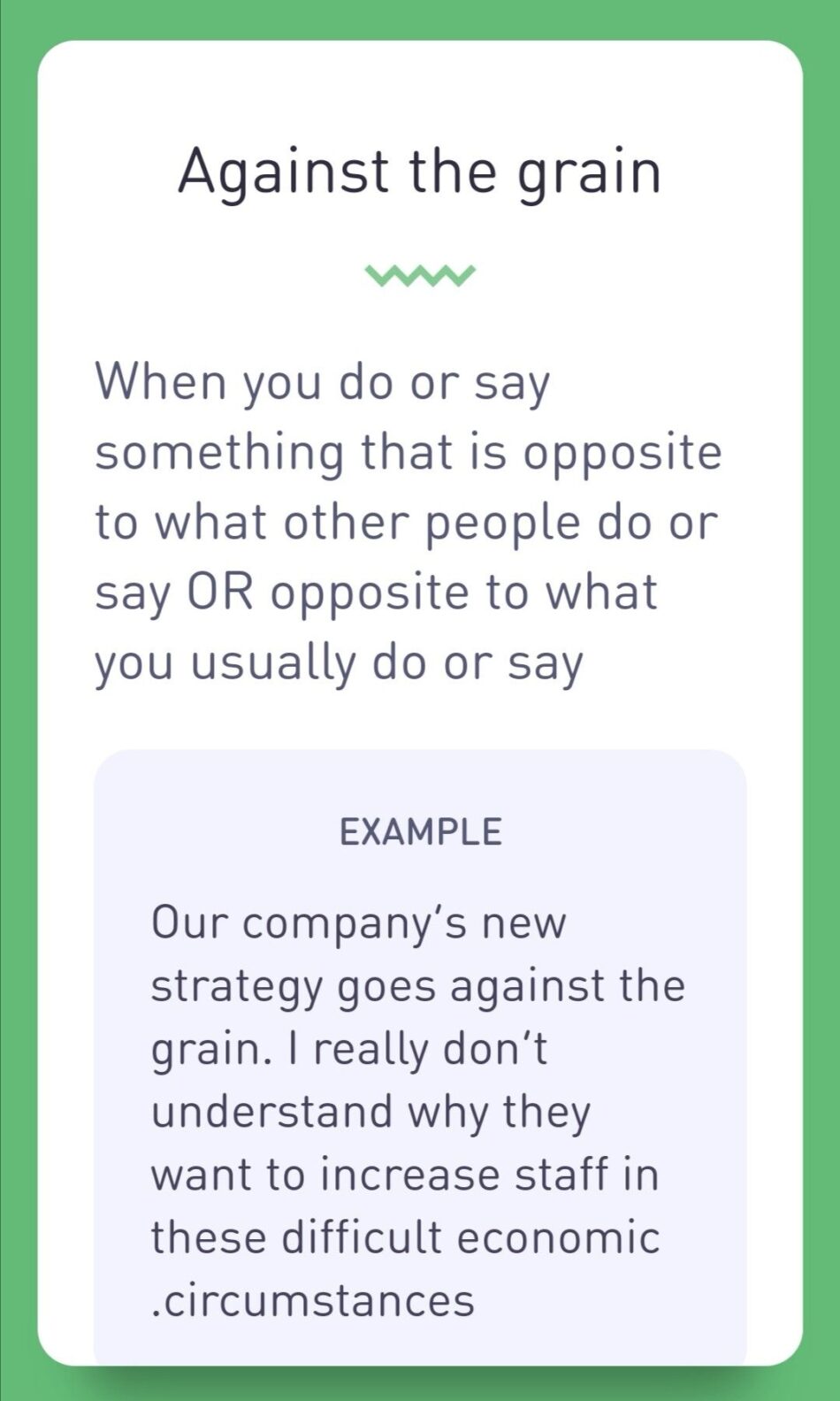Click "something that is opposite" line

point(409,453)
